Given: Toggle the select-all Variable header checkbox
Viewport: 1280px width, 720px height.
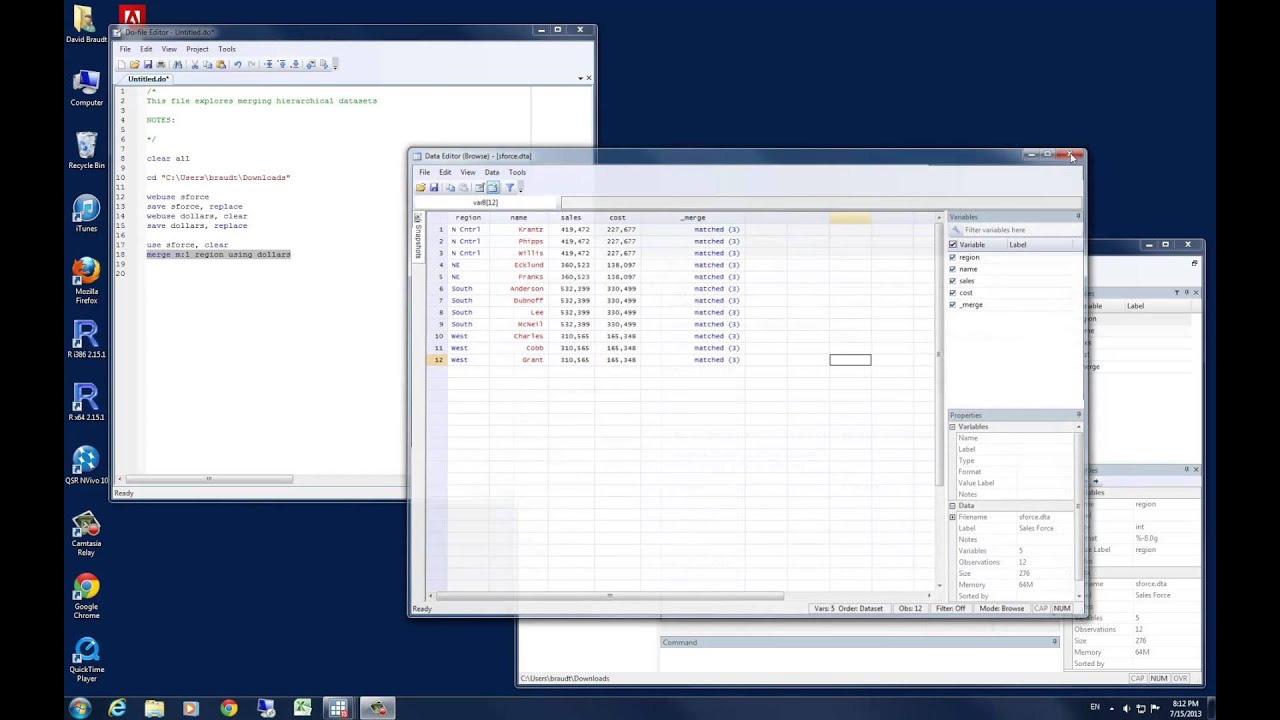Looking at the screenshot, I should click(952, 245).
